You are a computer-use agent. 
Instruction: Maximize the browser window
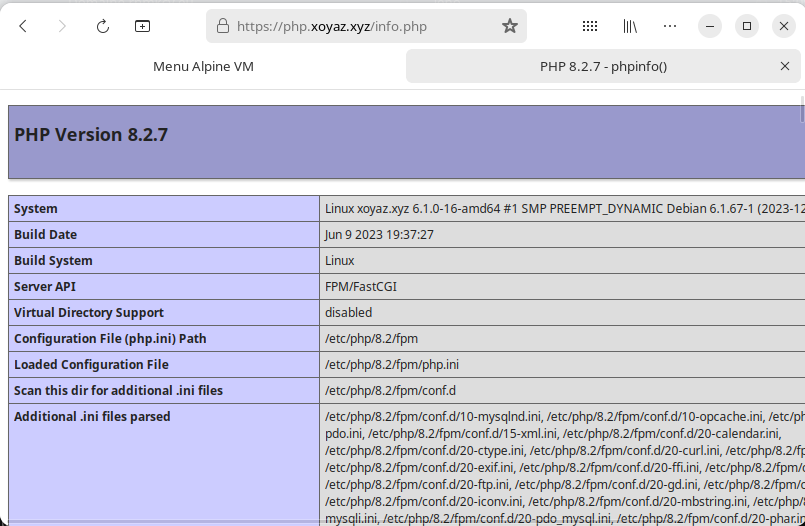(x=747, y=26)
